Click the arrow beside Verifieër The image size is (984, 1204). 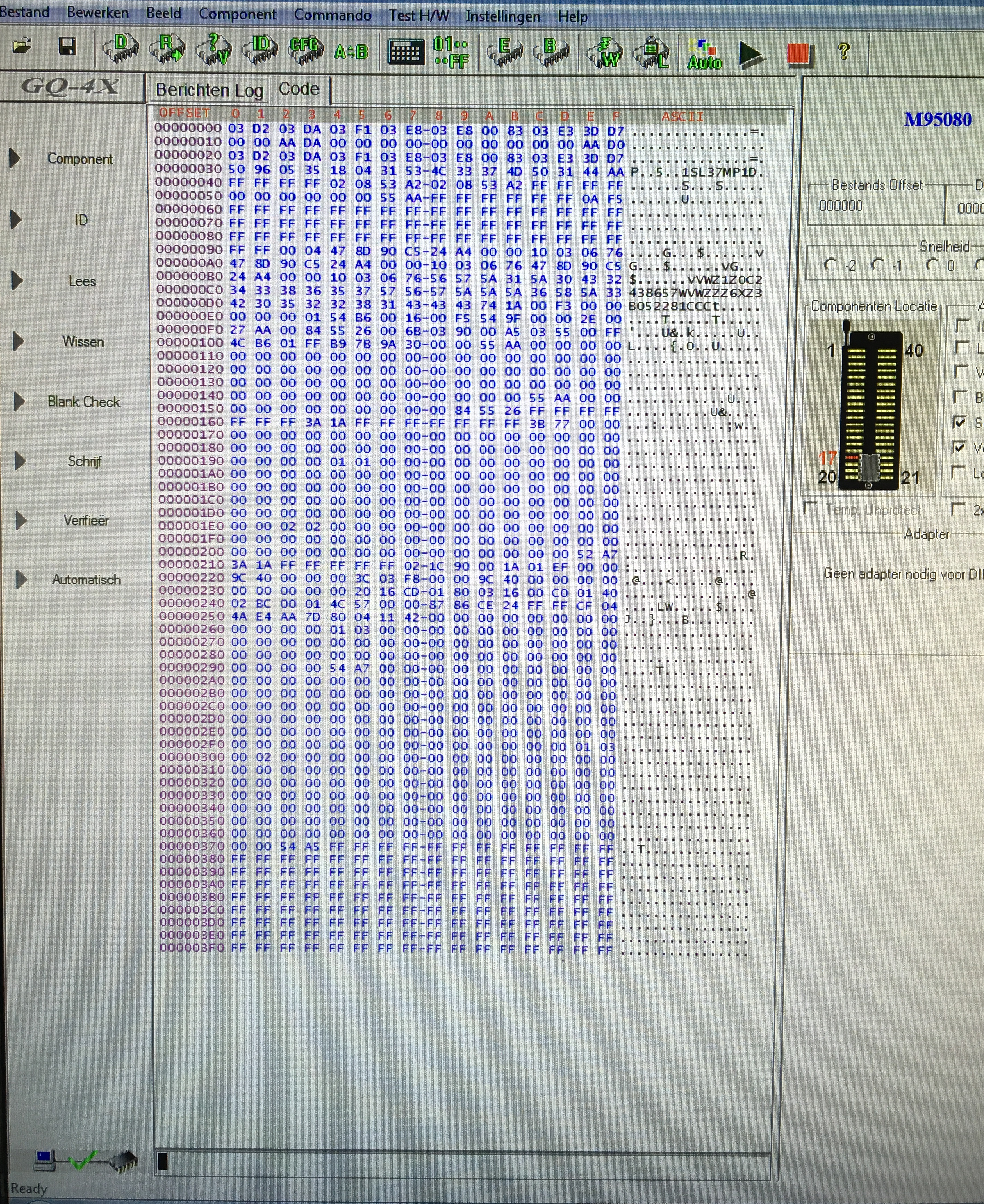click(20, 519)
